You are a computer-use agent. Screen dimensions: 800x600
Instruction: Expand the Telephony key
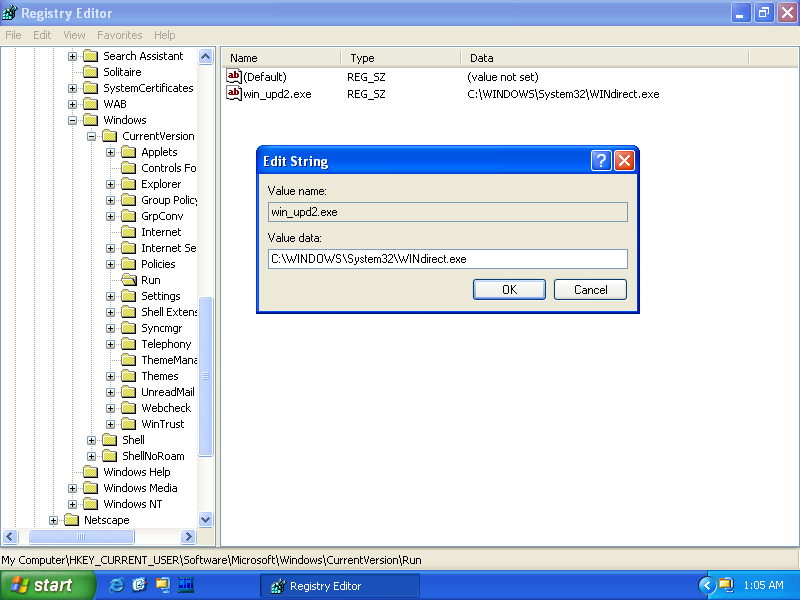110,344
